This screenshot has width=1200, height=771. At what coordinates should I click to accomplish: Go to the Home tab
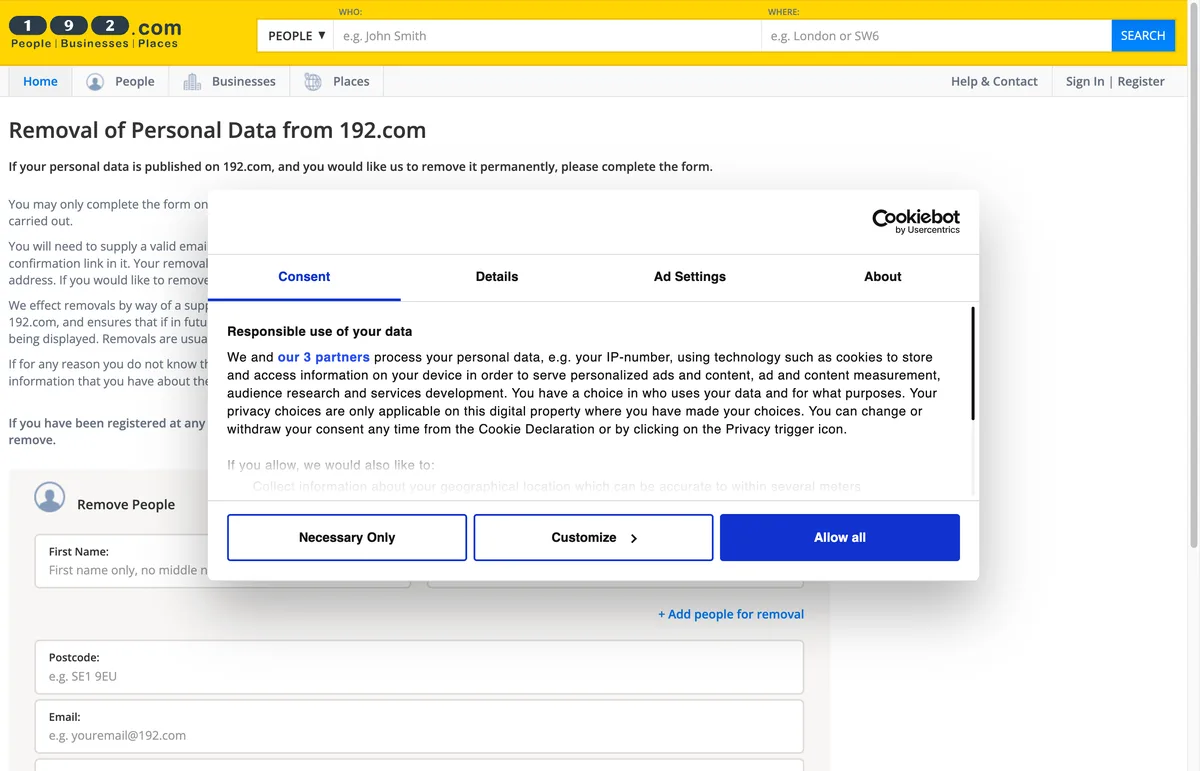[x=40, y=82]
